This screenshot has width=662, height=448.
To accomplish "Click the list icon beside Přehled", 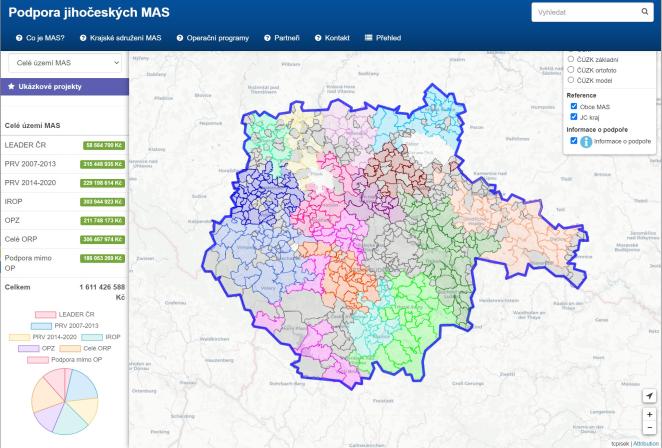I will (369, 38).
